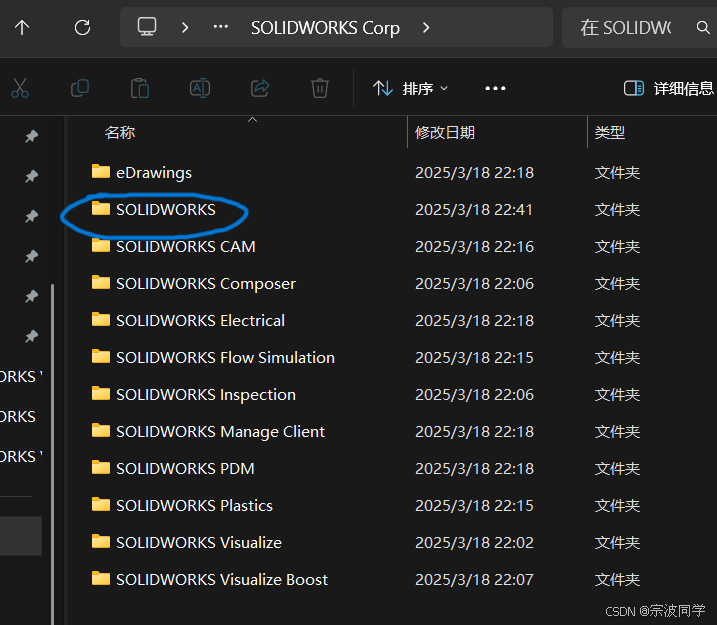Show hidden breadcrumb path ellipsis

221,27
